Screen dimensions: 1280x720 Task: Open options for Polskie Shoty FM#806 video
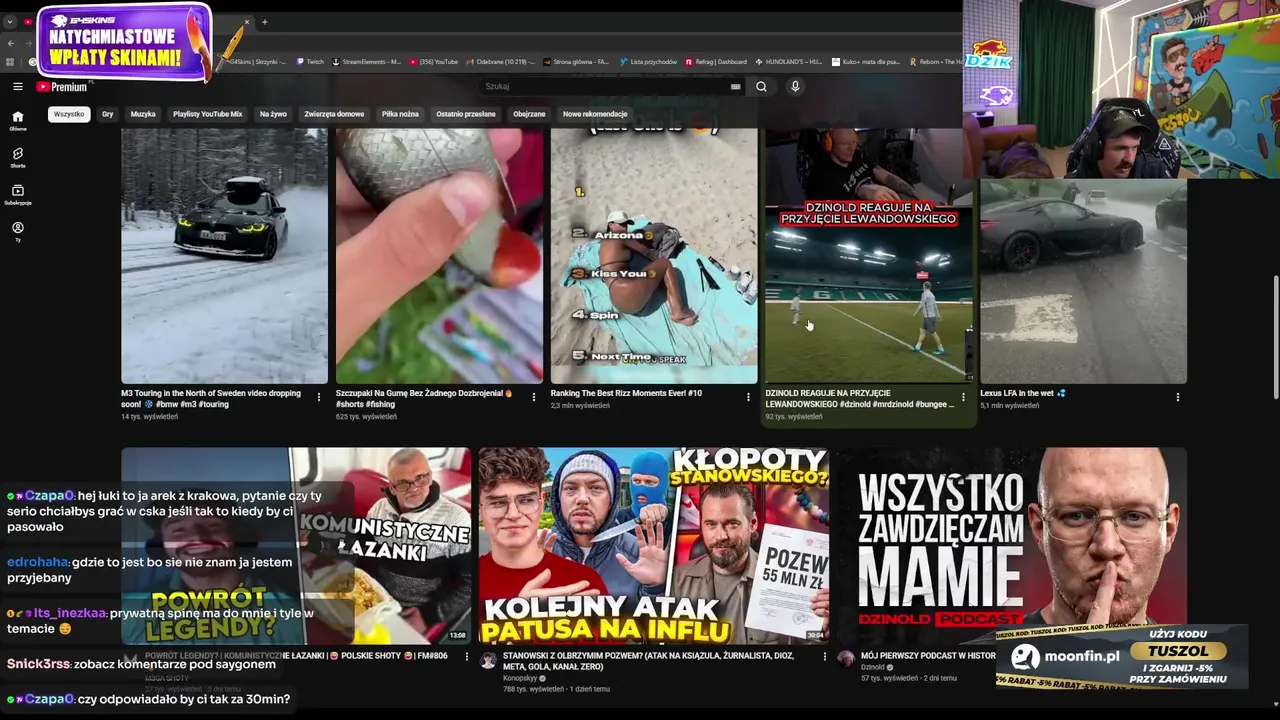(467, 657)
